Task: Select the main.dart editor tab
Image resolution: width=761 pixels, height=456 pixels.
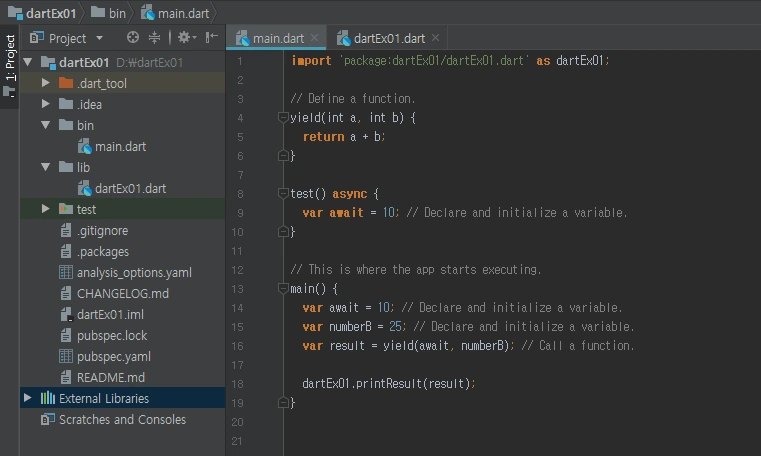Action: tap(277, 39)
